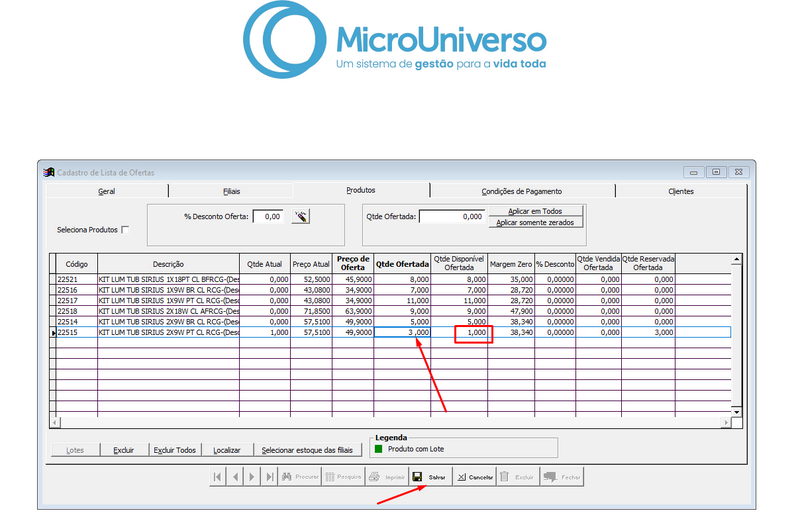Click the KIT LUM TUB SIRIUS 1X18PT description
800x521 pixels.
click(168, 280)
